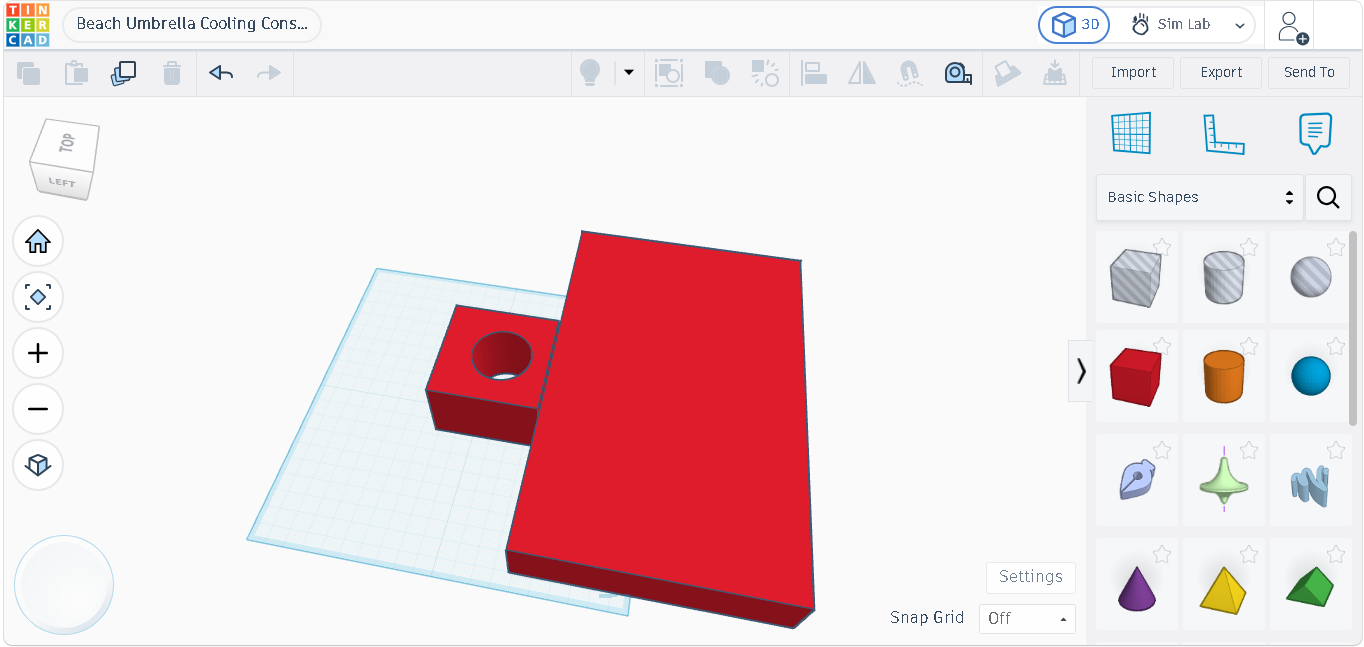Expand the workspace mode dropdown chevron
1364x647 pixels.
pos(1241,26)
